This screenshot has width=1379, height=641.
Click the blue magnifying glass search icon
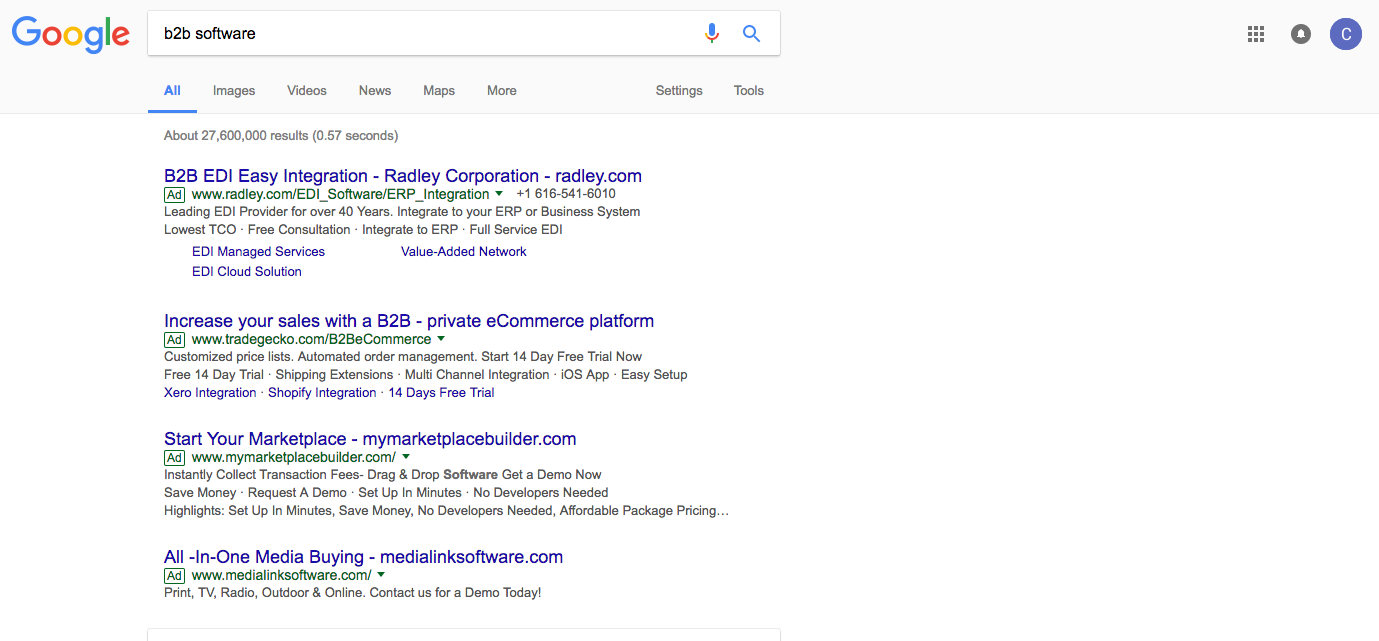(751, 34)
